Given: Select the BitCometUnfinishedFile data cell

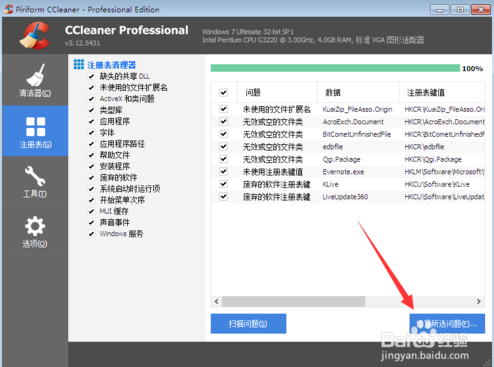Looking at the screenshot, I should click(x=357, y=134).
